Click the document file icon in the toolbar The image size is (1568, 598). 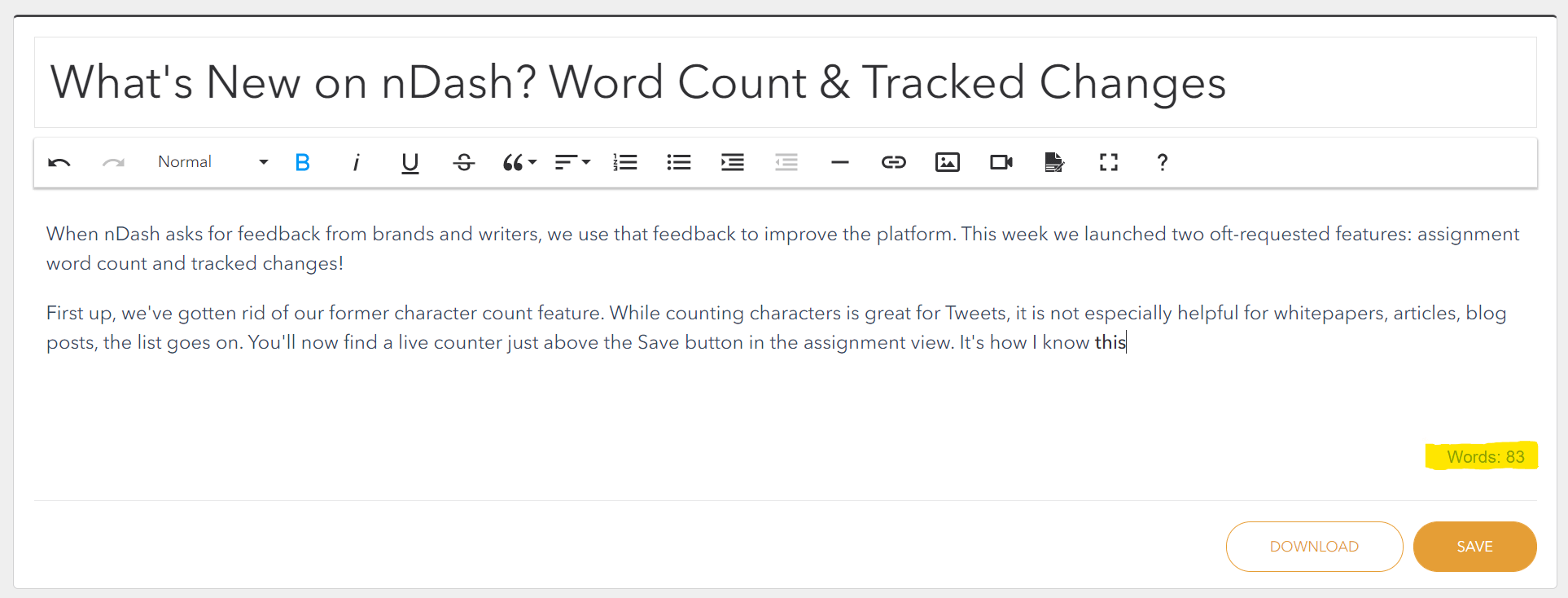(1054, 162)
